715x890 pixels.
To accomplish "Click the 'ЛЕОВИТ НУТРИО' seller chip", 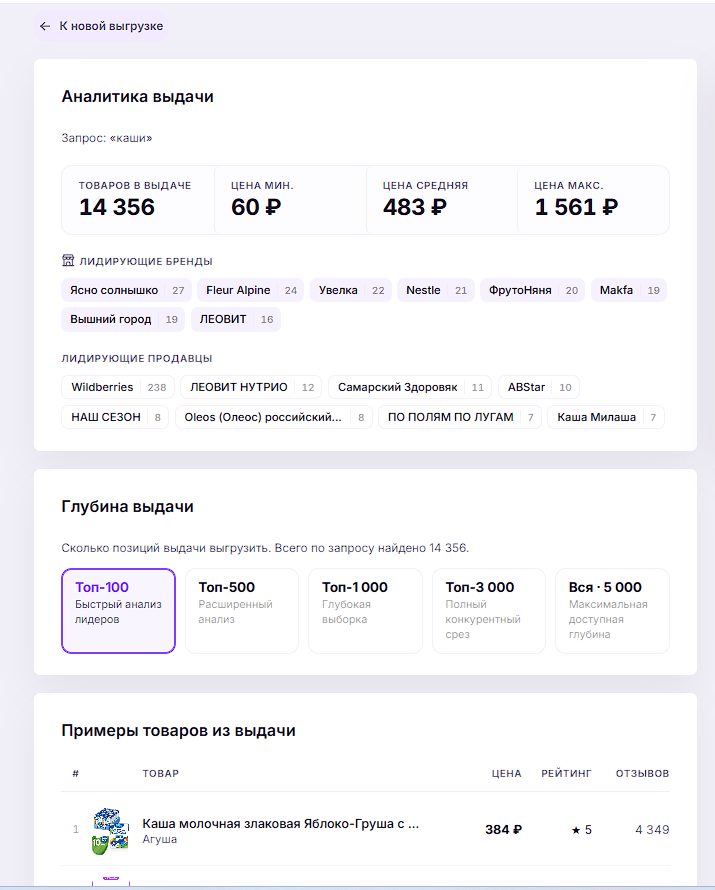I will pos(251,387).
